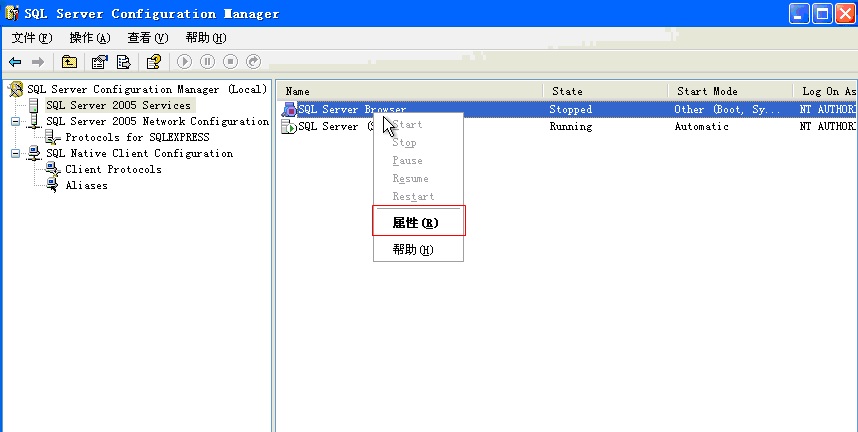
Task: Select the SQL Server Browser row name
Action: click(x=352, y=110)
